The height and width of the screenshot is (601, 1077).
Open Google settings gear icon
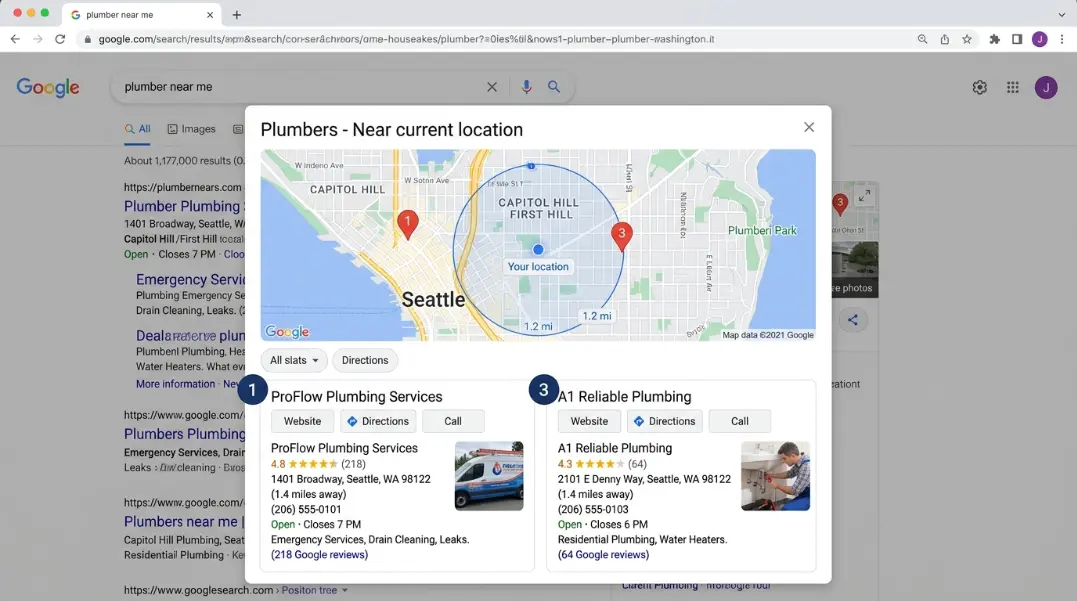[x=979, y=87]
